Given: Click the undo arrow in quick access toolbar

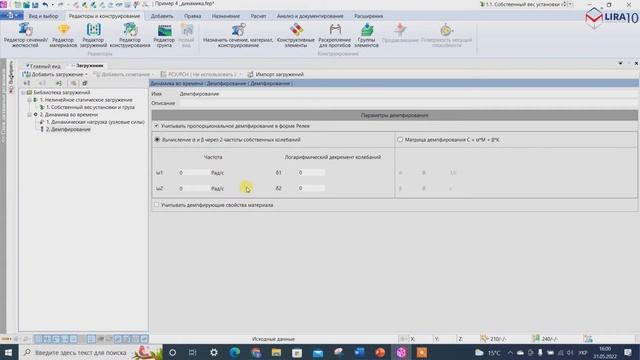Looking at the screenshot, I should point(45,4).
